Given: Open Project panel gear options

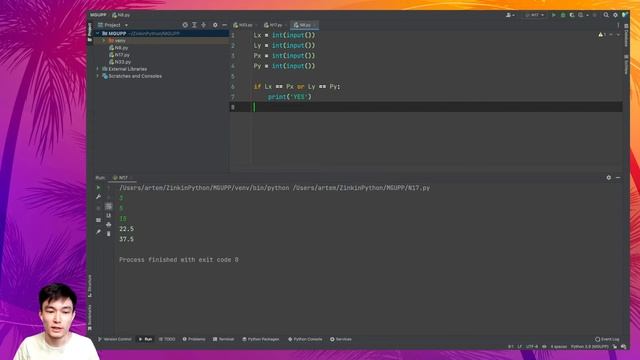Looking at the screenshot, I should pyautogui.click(x=215, y=25).
